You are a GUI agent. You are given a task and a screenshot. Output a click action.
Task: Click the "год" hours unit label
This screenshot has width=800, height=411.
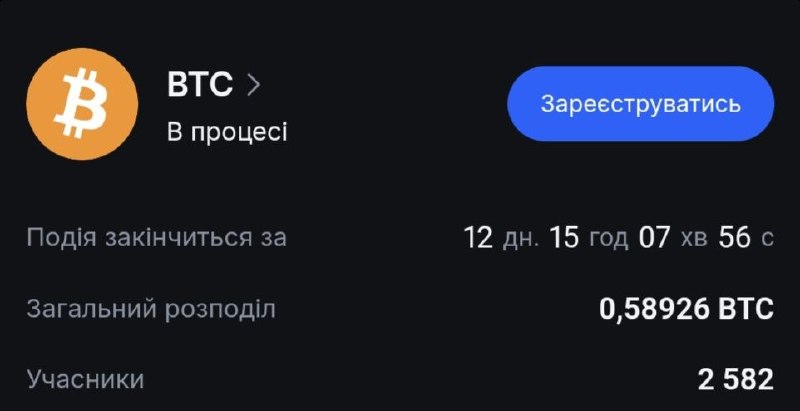(609, 239)
